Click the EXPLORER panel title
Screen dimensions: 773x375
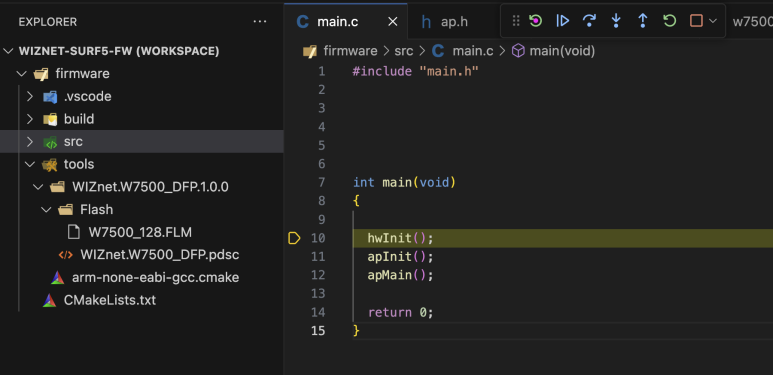click(x=48, y=22)
